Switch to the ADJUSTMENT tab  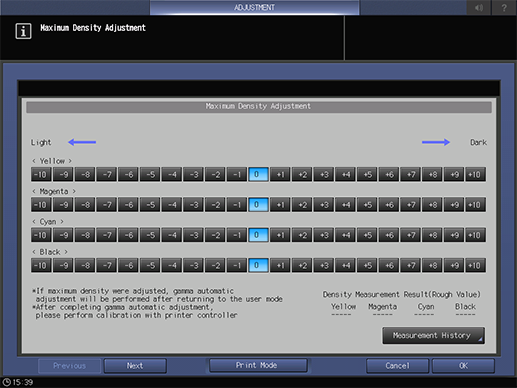click(254, 7)
